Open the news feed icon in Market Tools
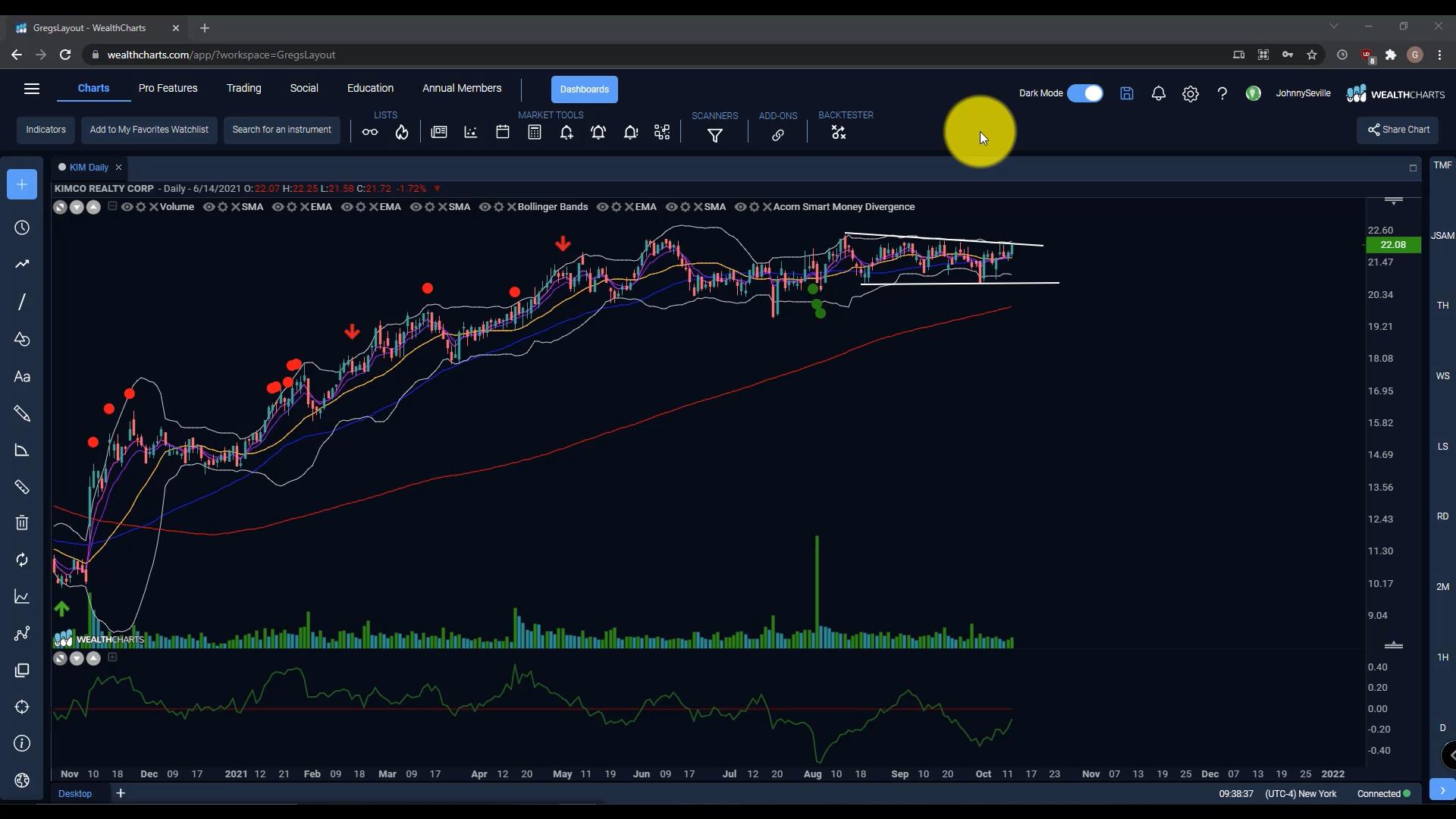 [439, 133]
